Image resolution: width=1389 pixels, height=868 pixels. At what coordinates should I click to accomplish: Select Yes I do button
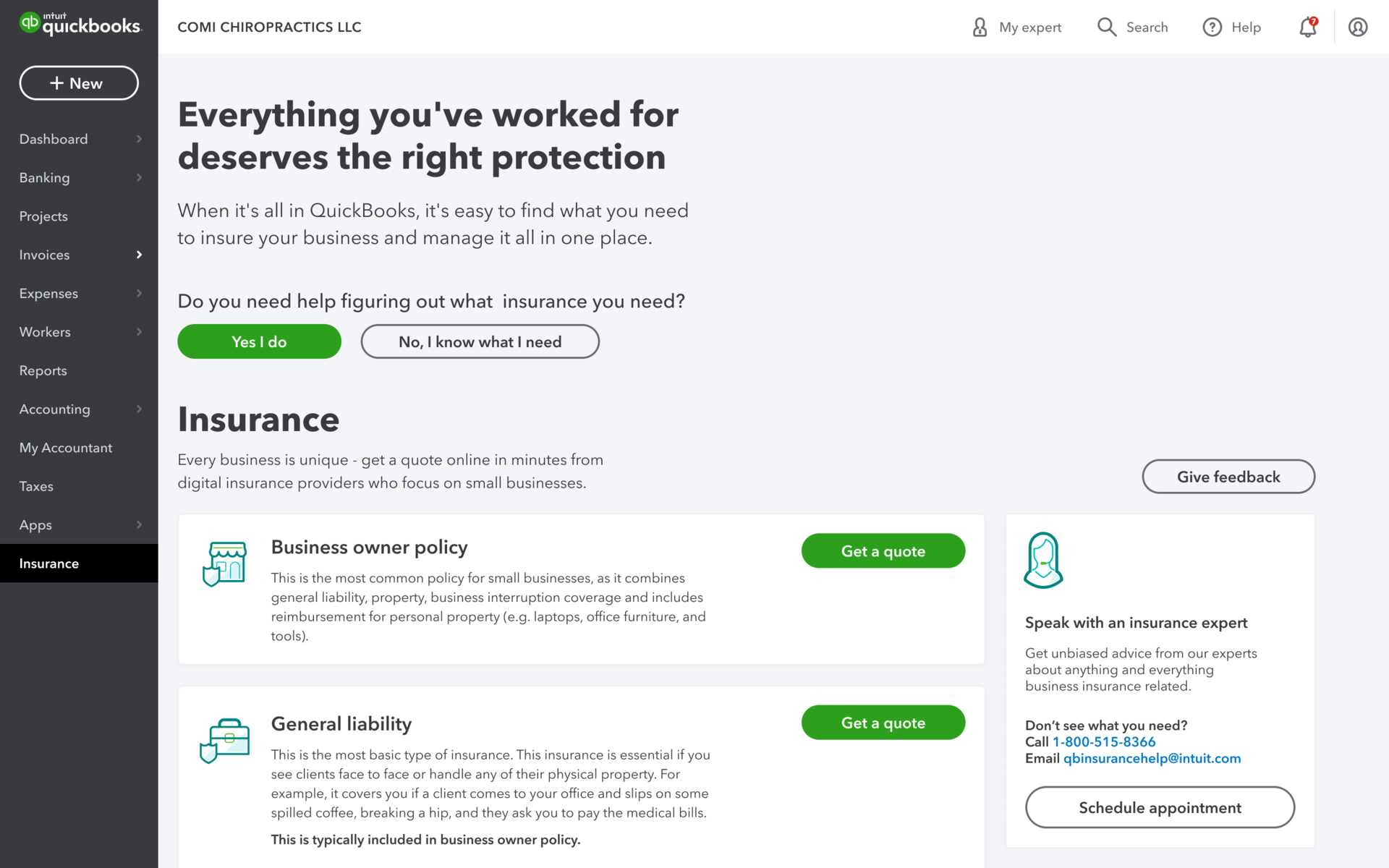(259, 341)
